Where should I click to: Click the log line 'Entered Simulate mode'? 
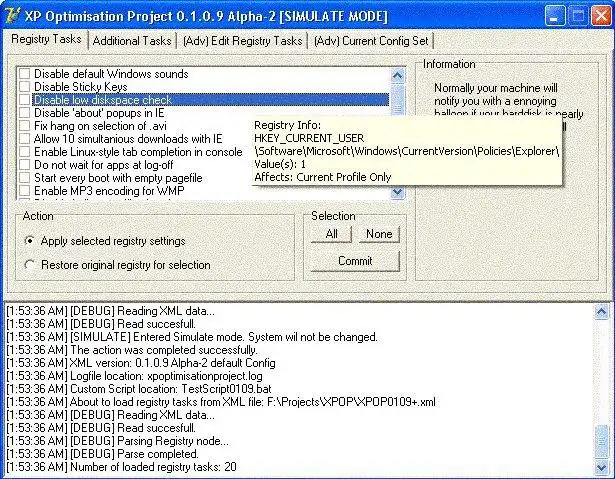coord(192,337)
